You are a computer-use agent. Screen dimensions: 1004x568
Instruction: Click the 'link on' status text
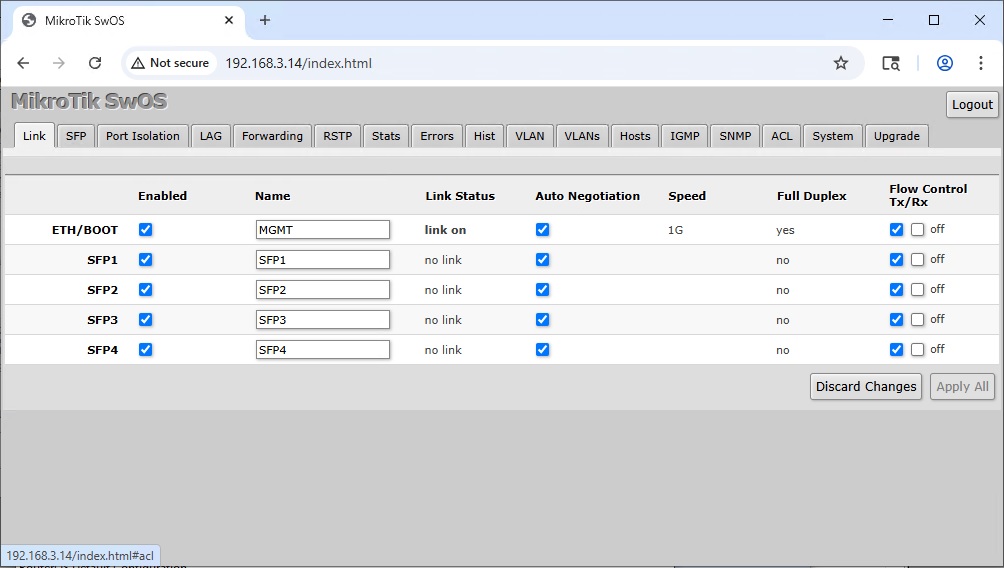(x=445, y=230)
